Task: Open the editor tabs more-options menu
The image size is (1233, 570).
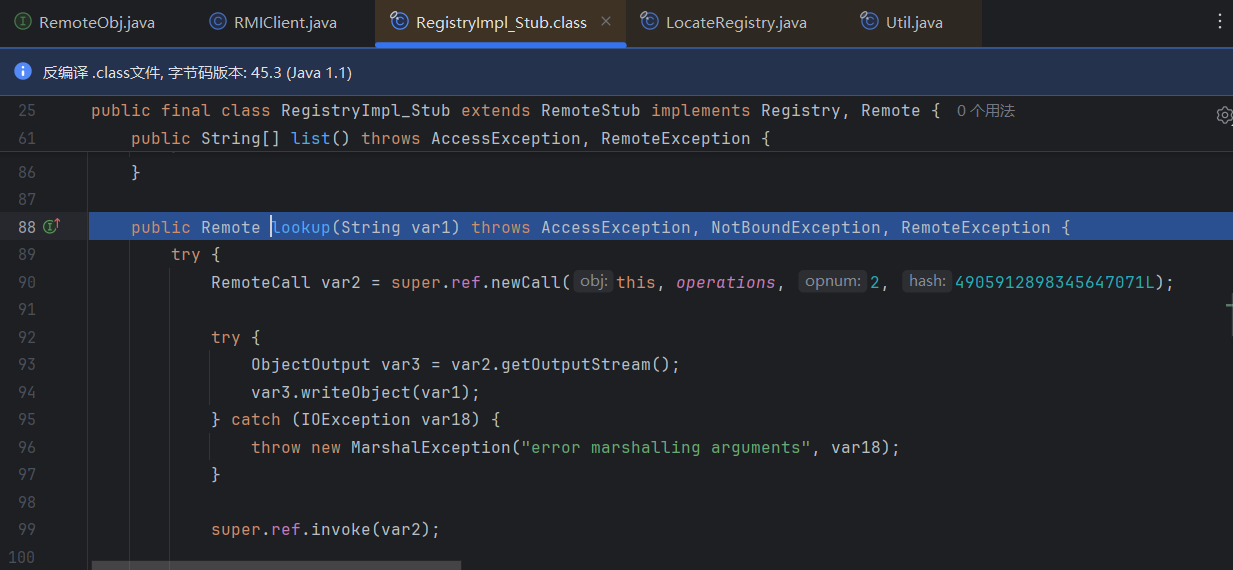Action: click(1219, 22)
